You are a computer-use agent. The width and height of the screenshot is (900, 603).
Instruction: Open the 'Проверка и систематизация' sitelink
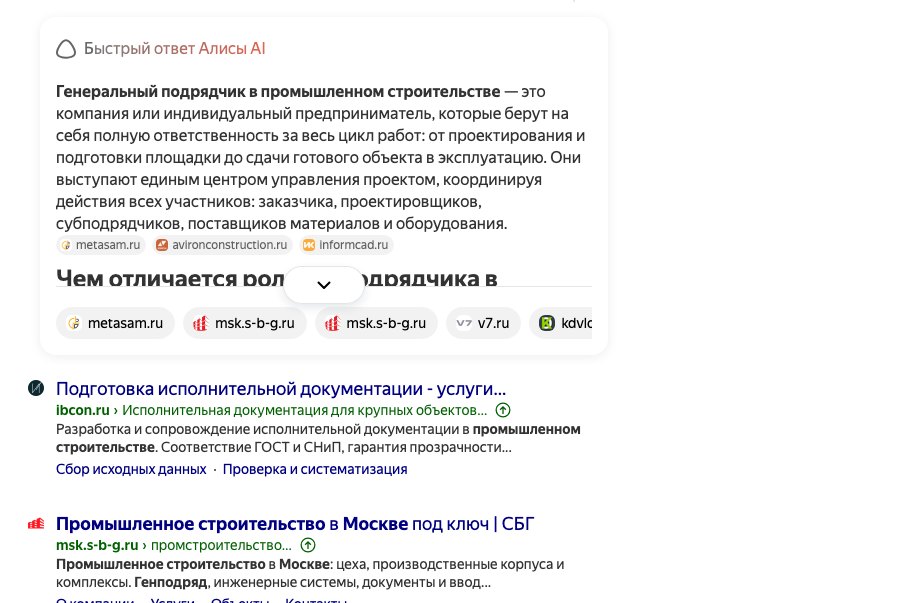(x=315, y=469)
